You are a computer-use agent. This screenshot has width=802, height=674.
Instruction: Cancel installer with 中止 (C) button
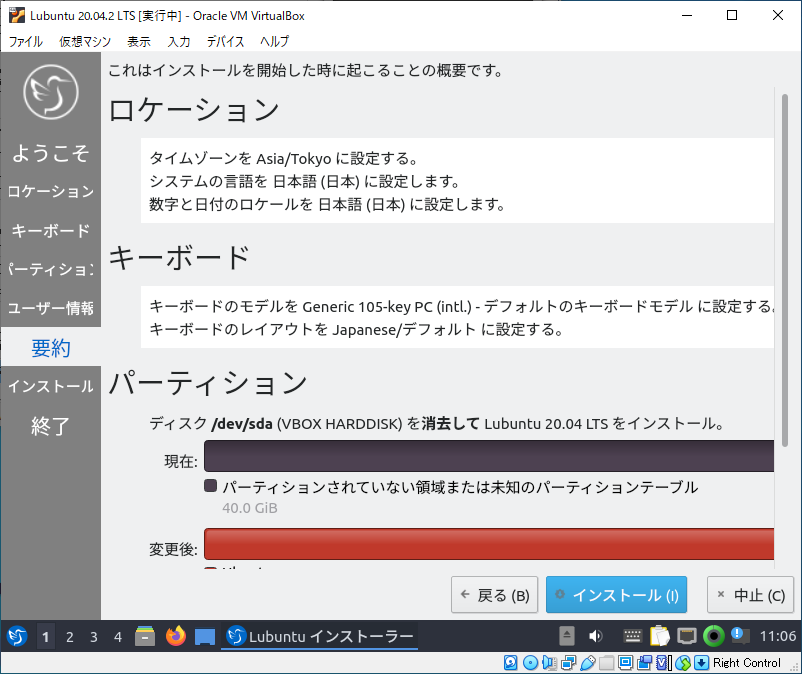[750, 595]
